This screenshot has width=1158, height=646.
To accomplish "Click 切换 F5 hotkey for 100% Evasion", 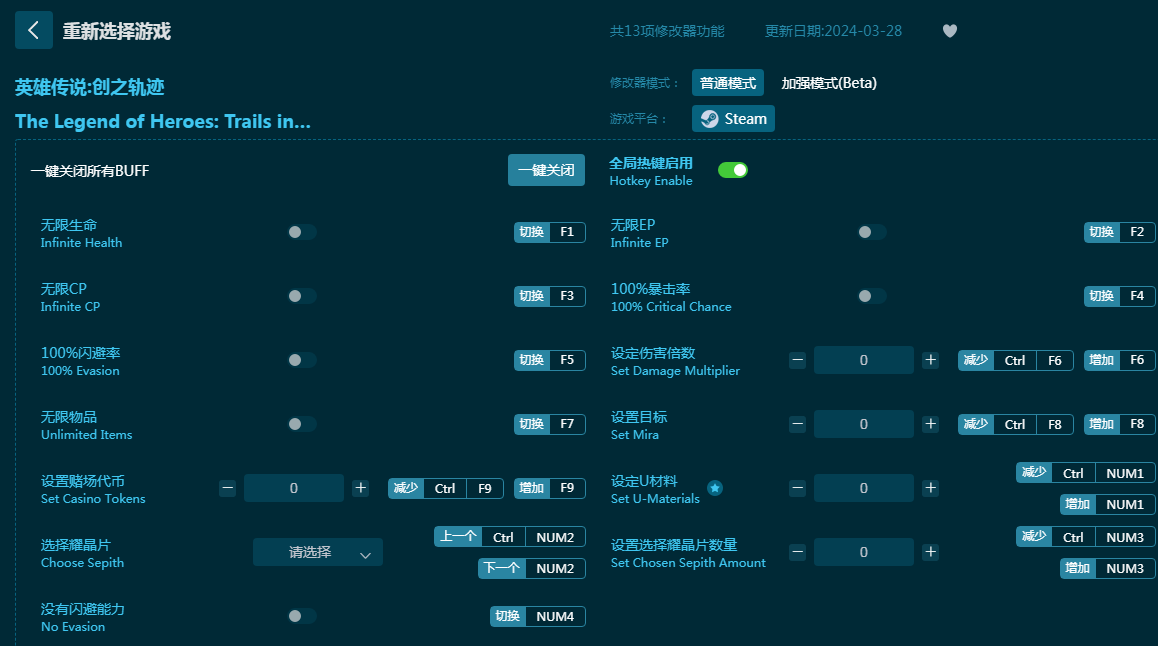I will click(549, 360).
